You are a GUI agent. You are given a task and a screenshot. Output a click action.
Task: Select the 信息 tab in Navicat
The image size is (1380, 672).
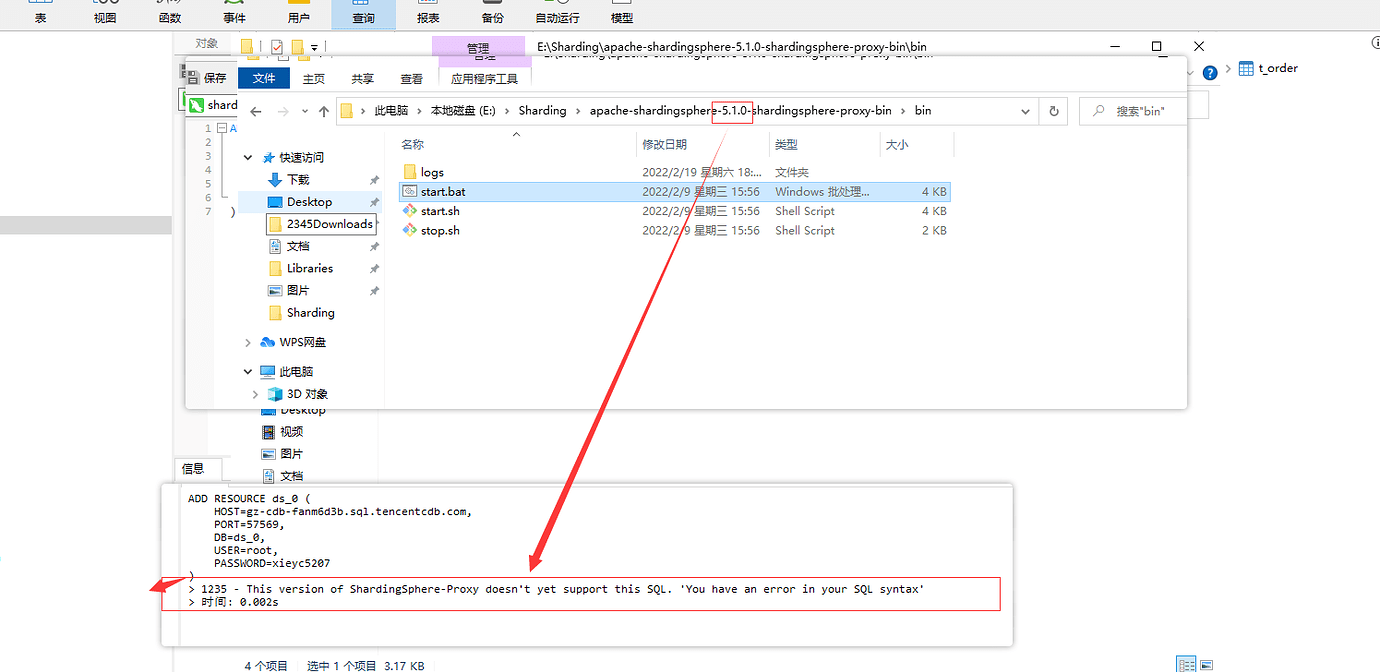[193, 469]
